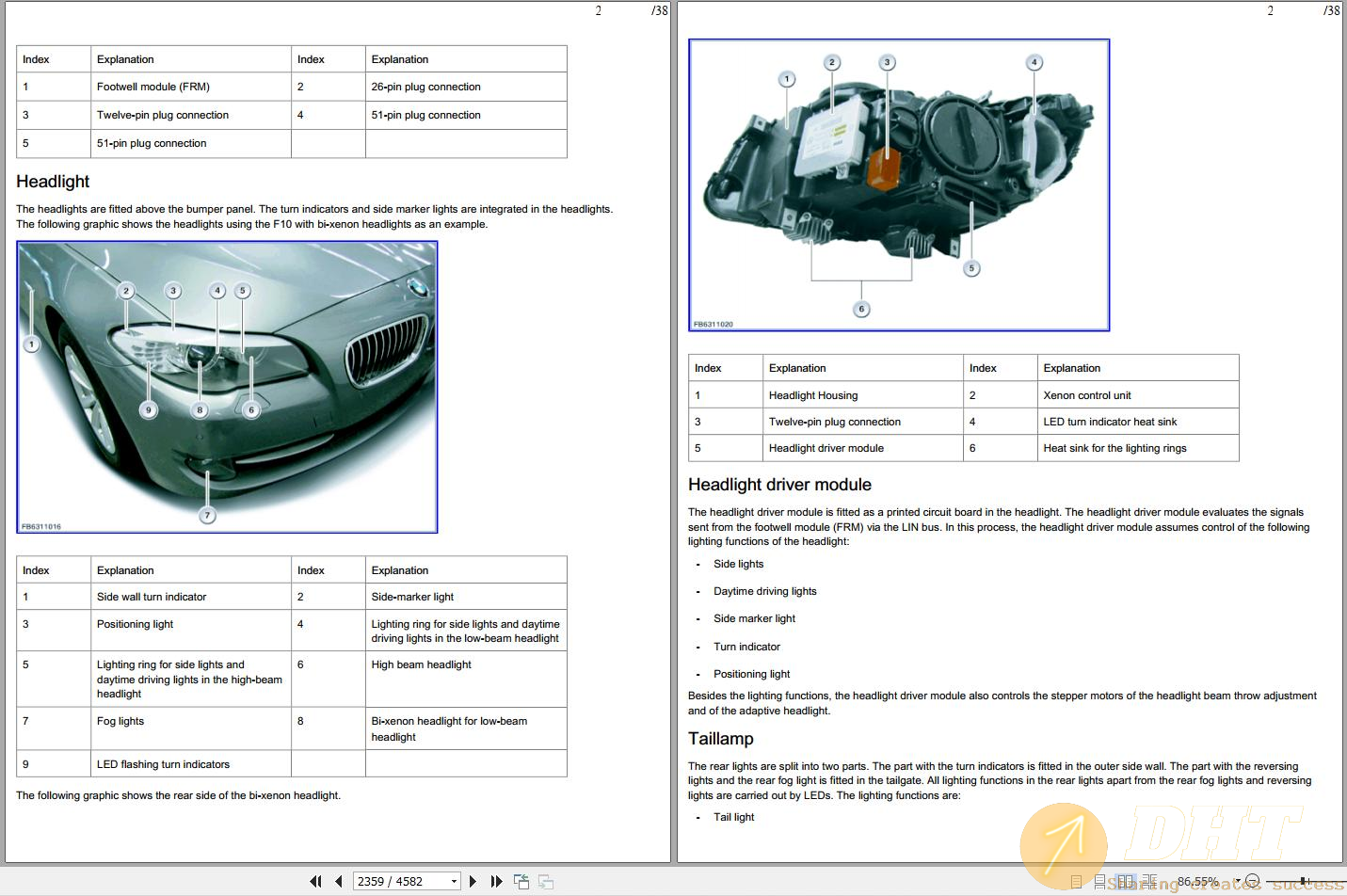
Task: Click the greyed-out next view icon
Action: tap(545, 882)
